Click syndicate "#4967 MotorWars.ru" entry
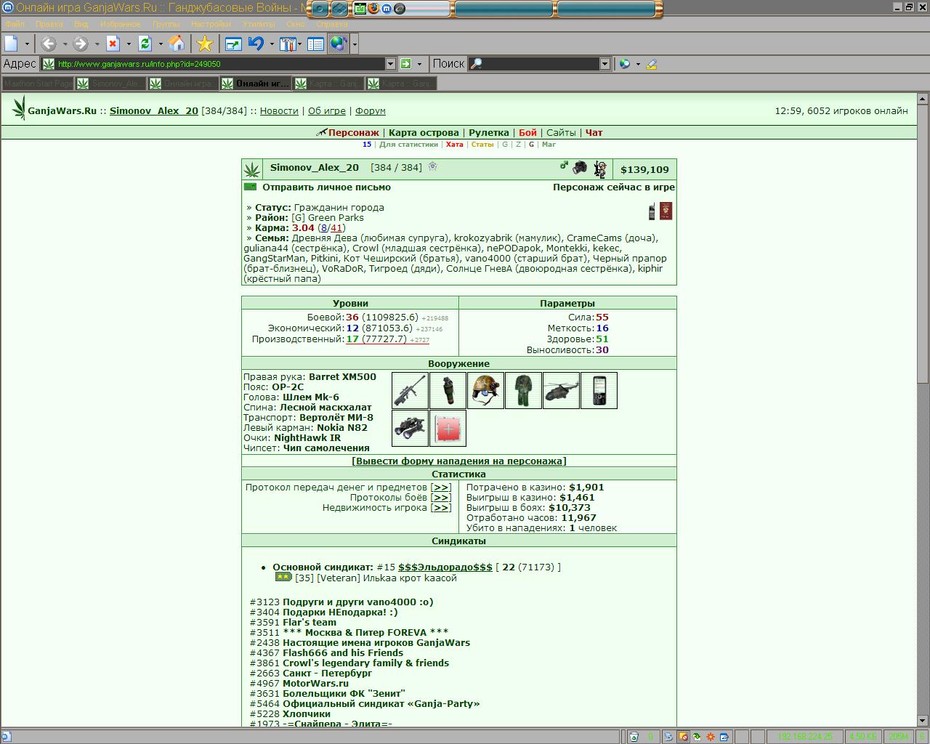 point(299,683)
